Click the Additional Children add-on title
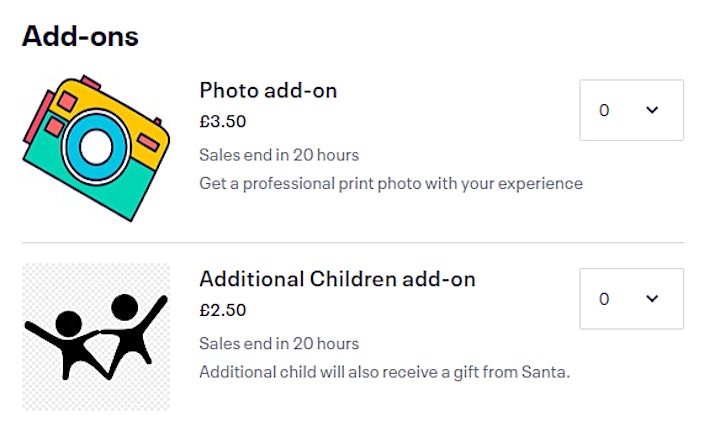This screenshot has width=720, height=427. (x=338, y=279)
